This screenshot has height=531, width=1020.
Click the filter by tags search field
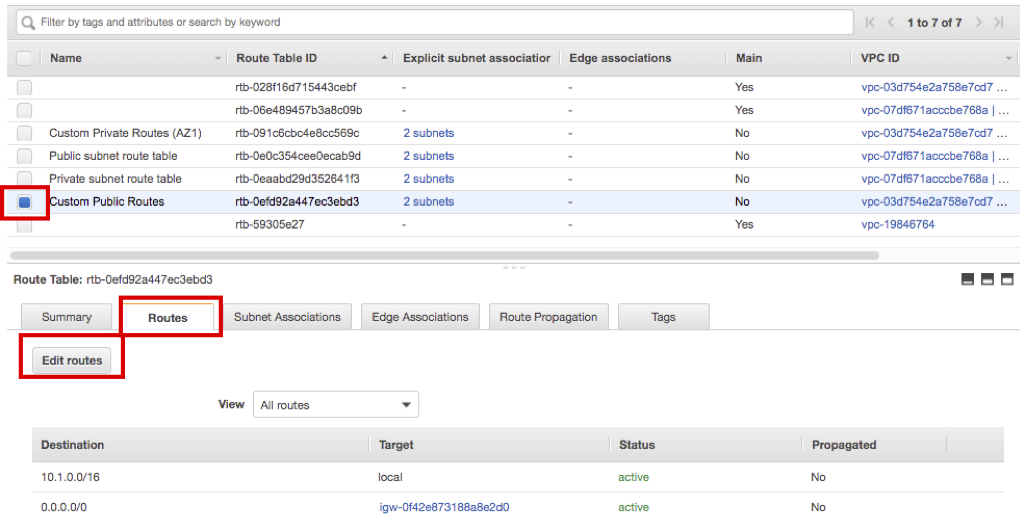[x=440, y=22]
